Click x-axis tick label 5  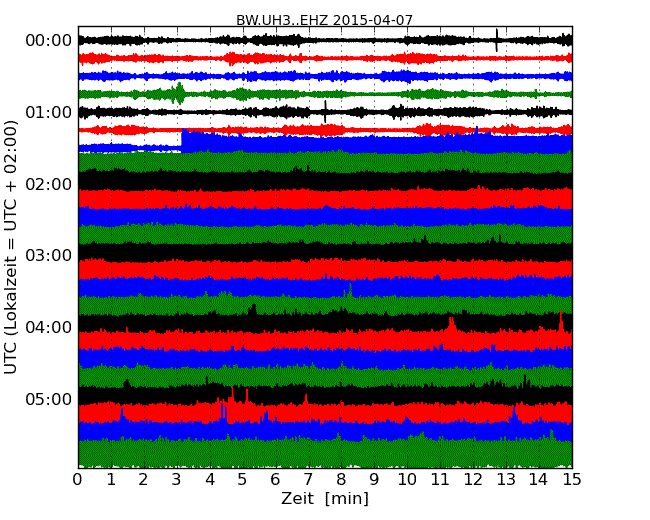(x=242, y=480)
